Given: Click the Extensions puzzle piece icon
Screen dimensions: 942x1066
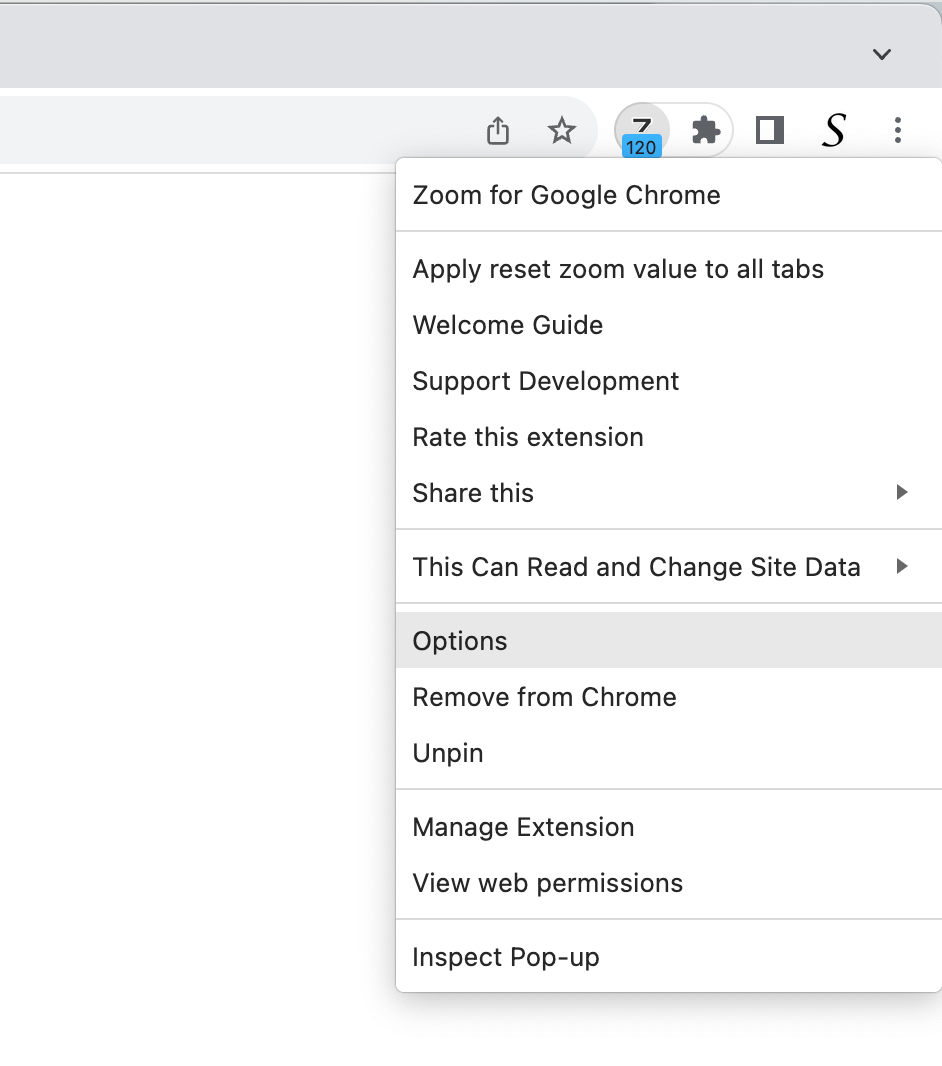Looking at the screenshot, I should pyautogui.click(x=705, y=130).
